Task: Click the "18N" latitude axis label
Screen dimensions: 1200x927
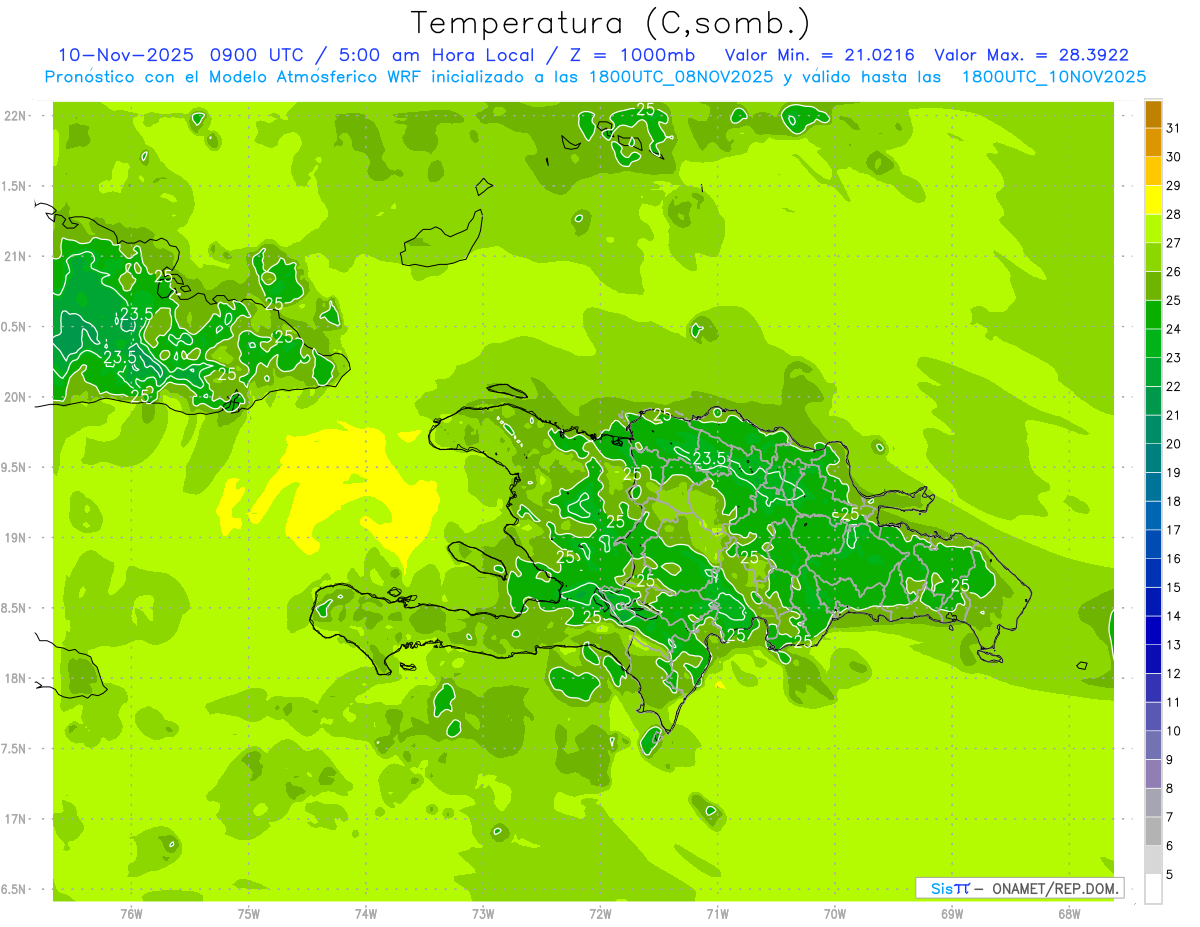Action: click(x=16, y=678)
